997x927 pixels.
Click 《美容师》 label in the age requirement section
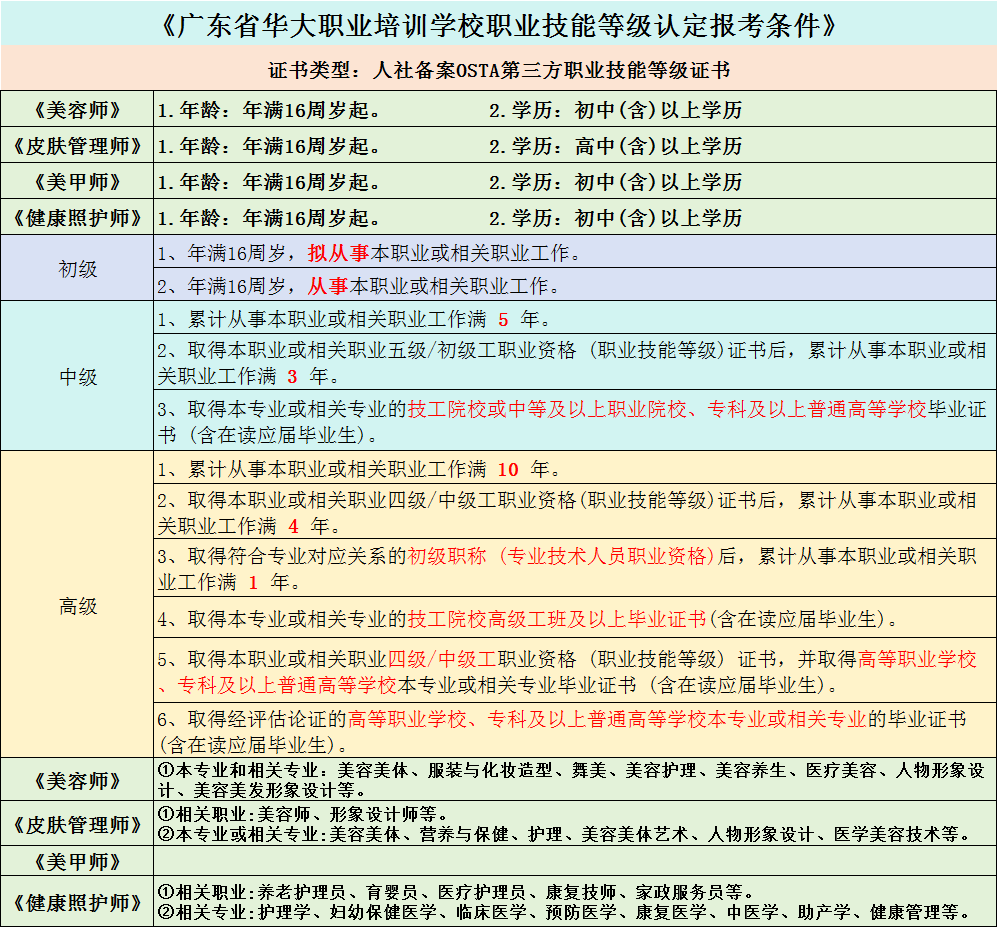click(77, 111)
